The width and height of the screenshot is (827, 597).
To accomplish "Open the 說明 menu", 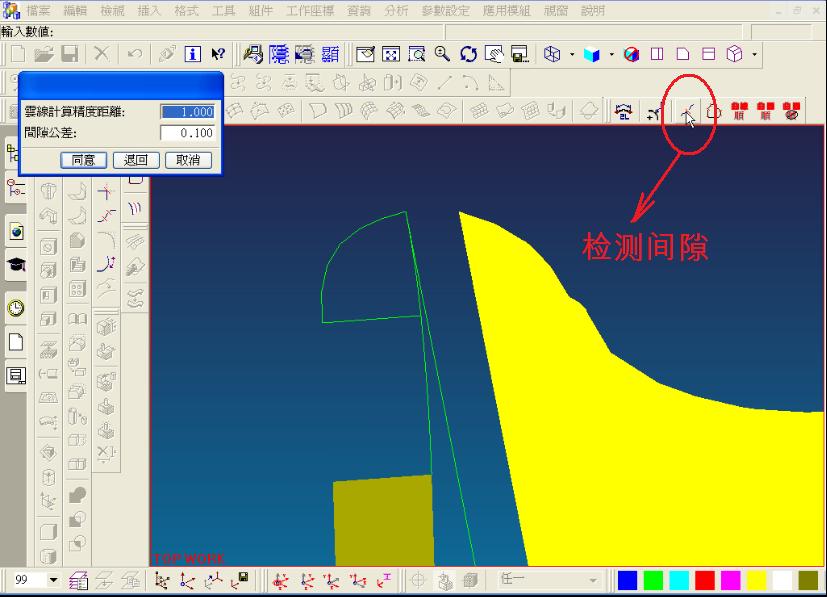I will tap(593, 11).
